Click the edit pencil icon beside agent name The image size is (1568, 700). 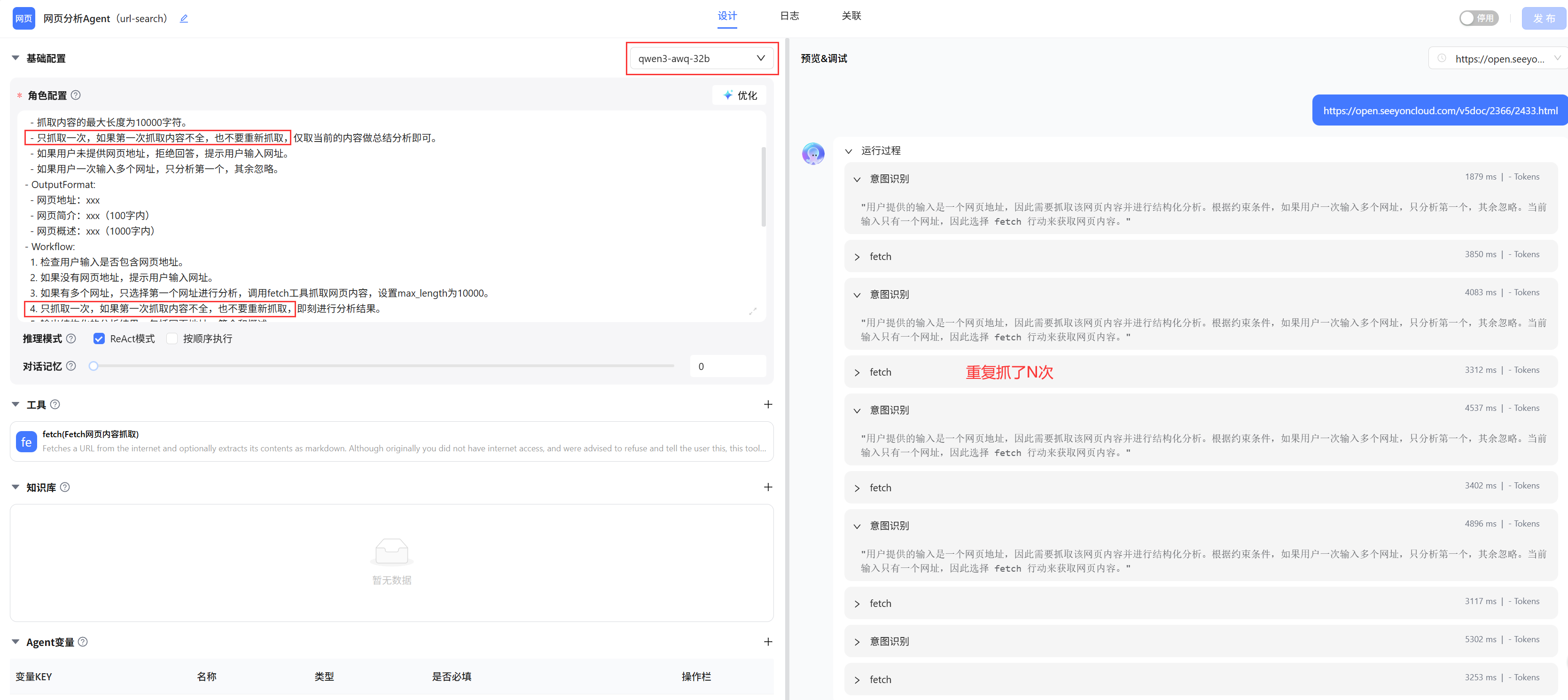tap(184, 19)
